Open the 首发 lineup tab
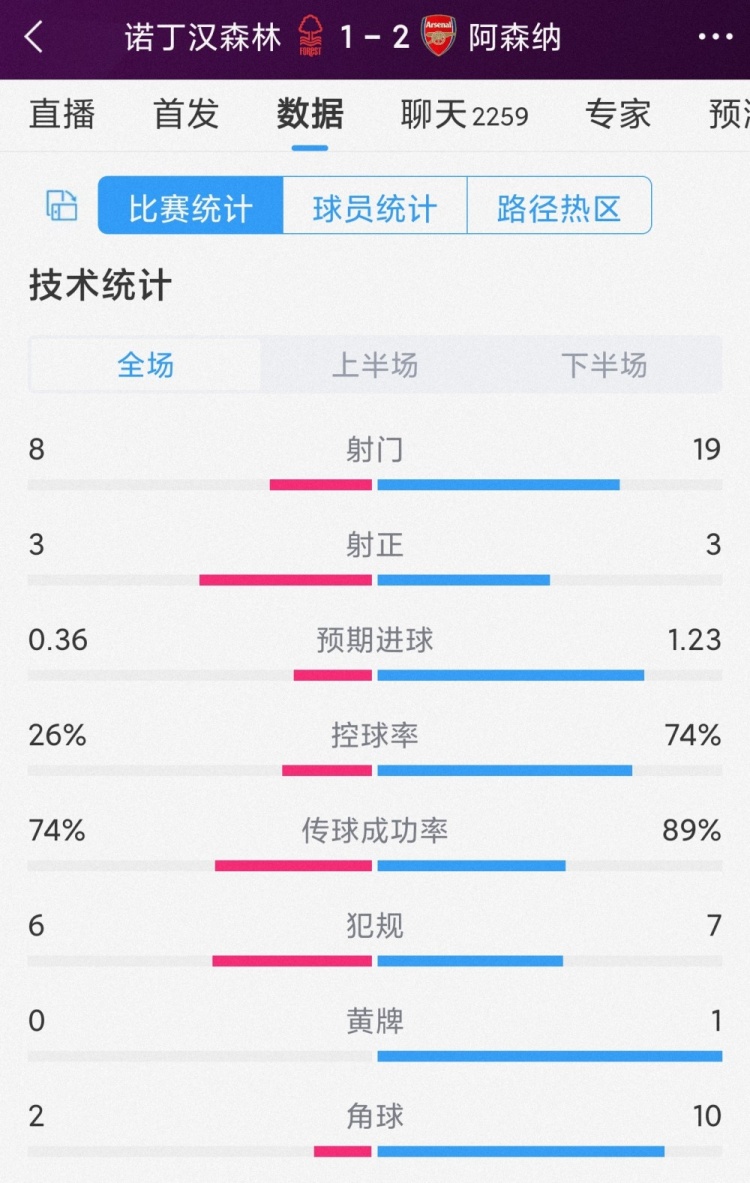Screen dimensions: 750x1183 point(186,114)
